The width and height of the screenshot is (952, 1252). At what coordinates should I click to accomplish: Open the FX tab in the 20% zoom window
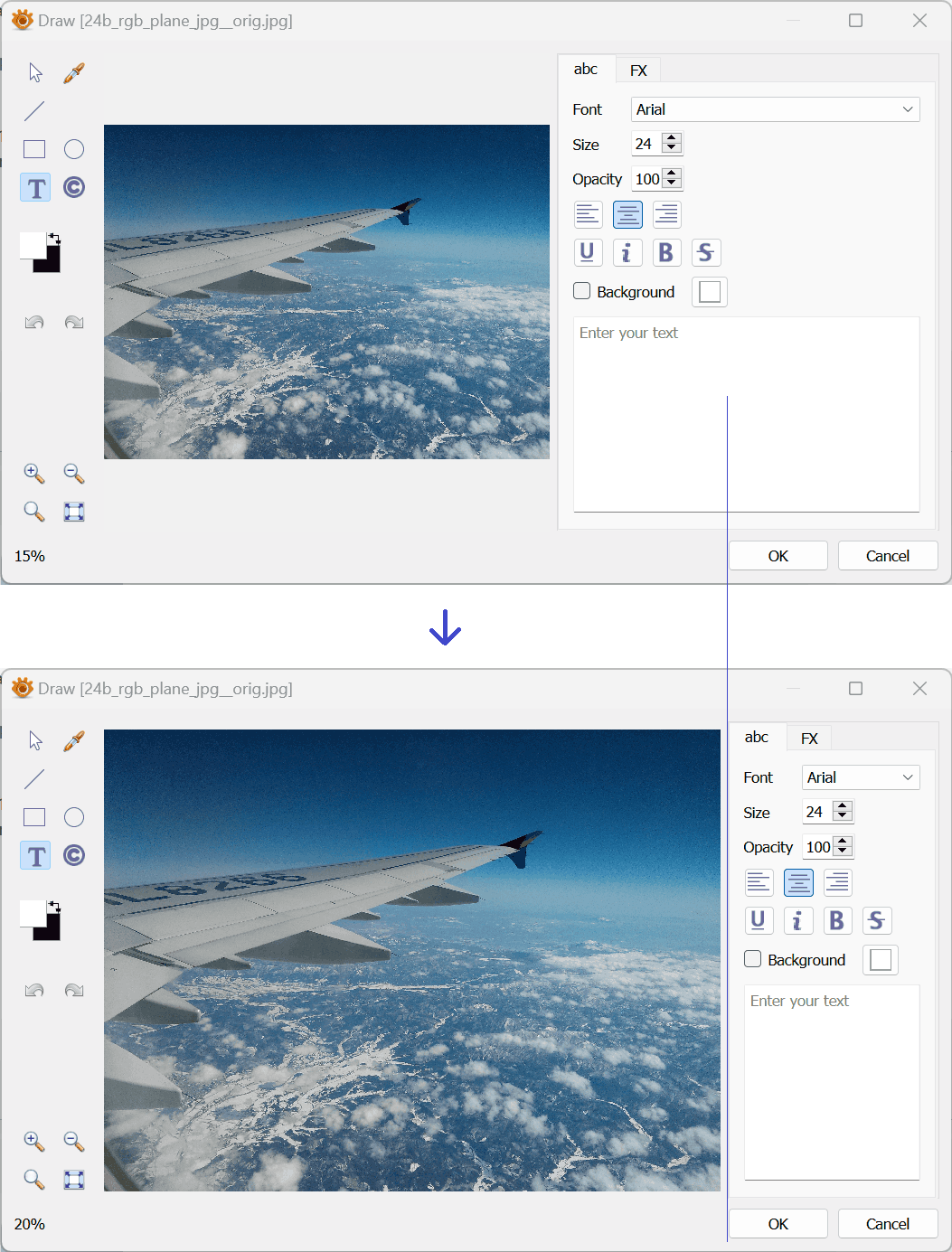(x=809, y=739)
